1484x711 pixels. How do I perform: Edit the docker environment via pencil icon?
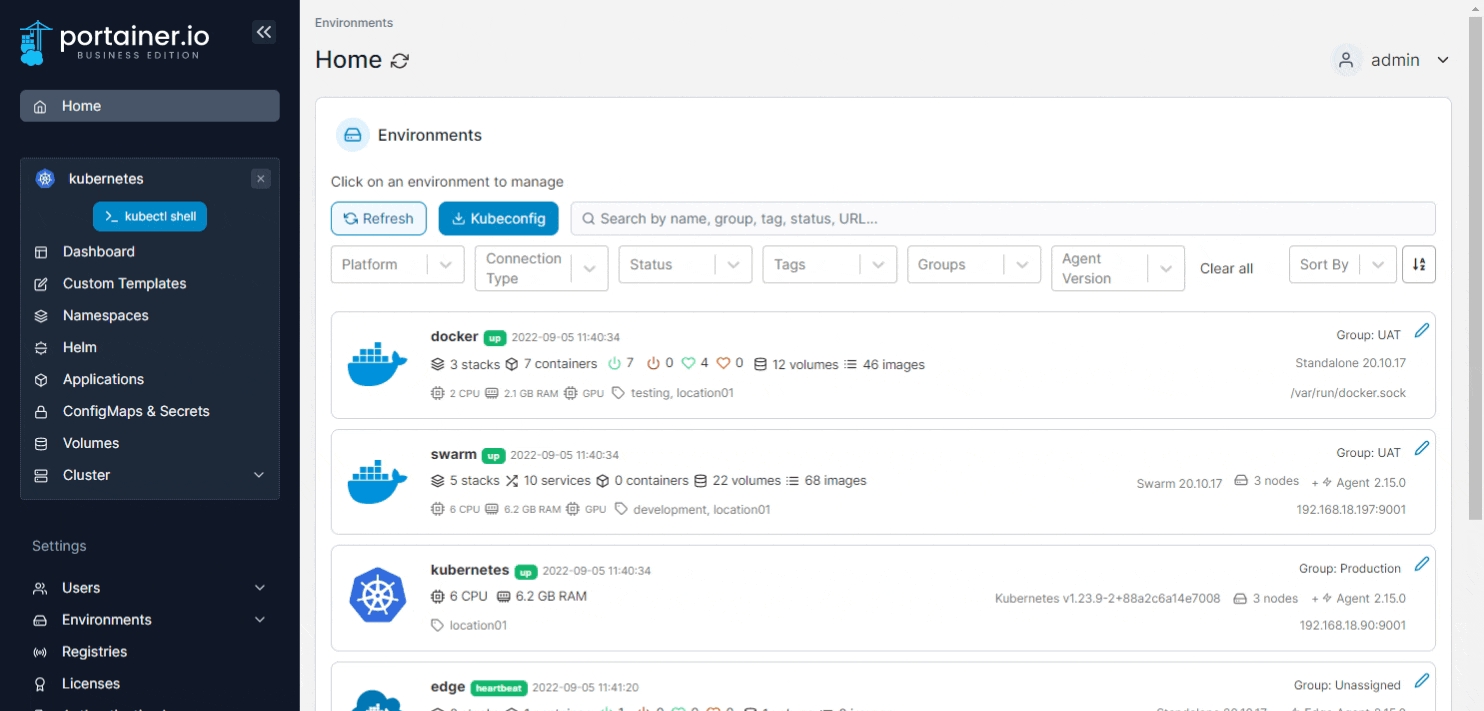point(1421,331)
